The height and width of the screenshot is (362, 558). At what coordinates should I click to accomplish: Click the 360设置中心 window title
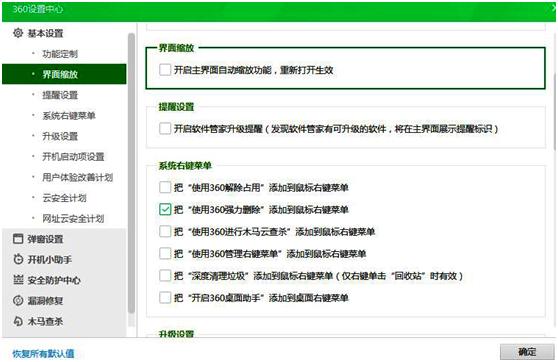pos(38,9)
